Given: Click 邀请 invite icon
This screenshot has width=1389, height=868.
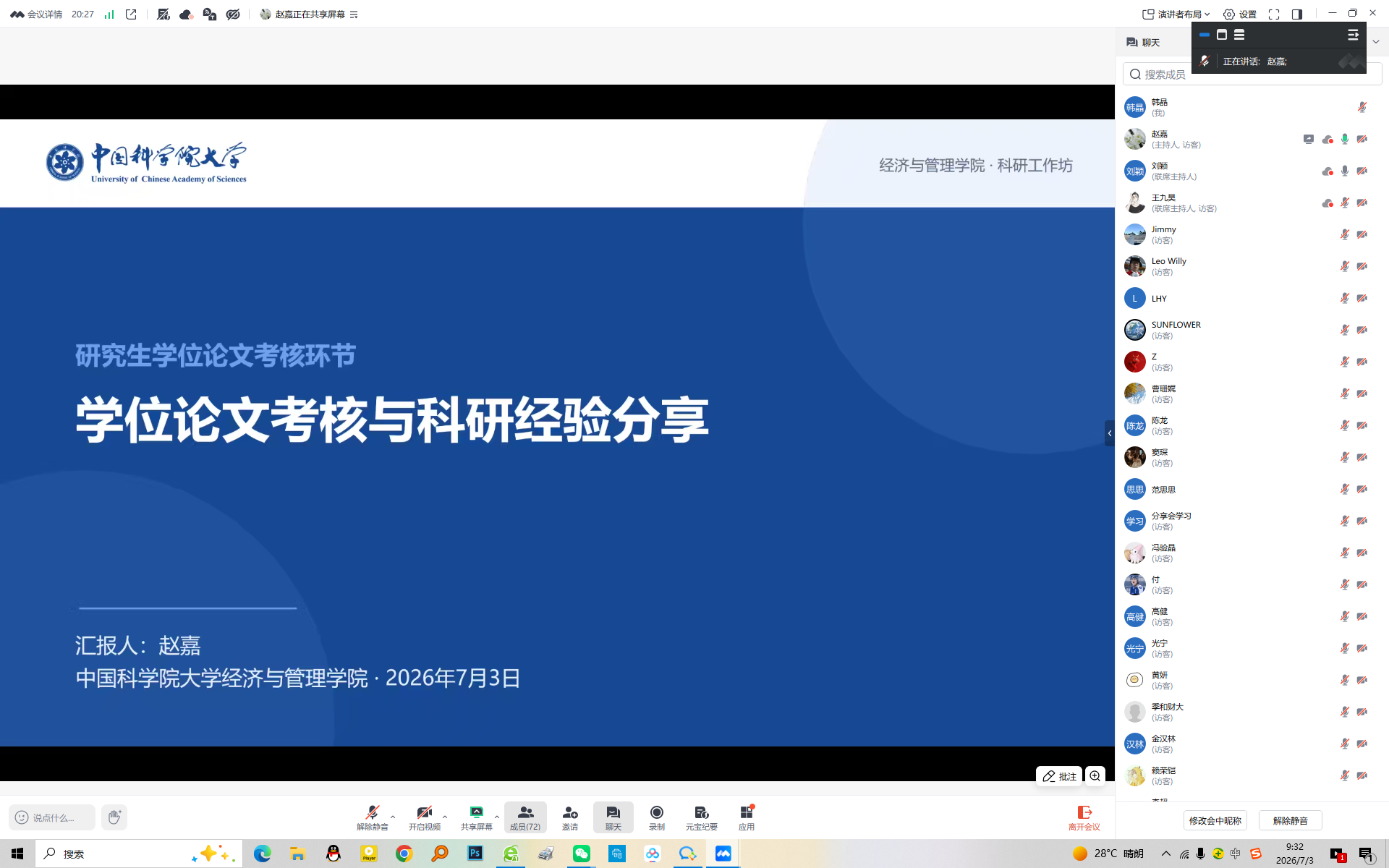Looking at the screenshot, I should pos(570,817).
